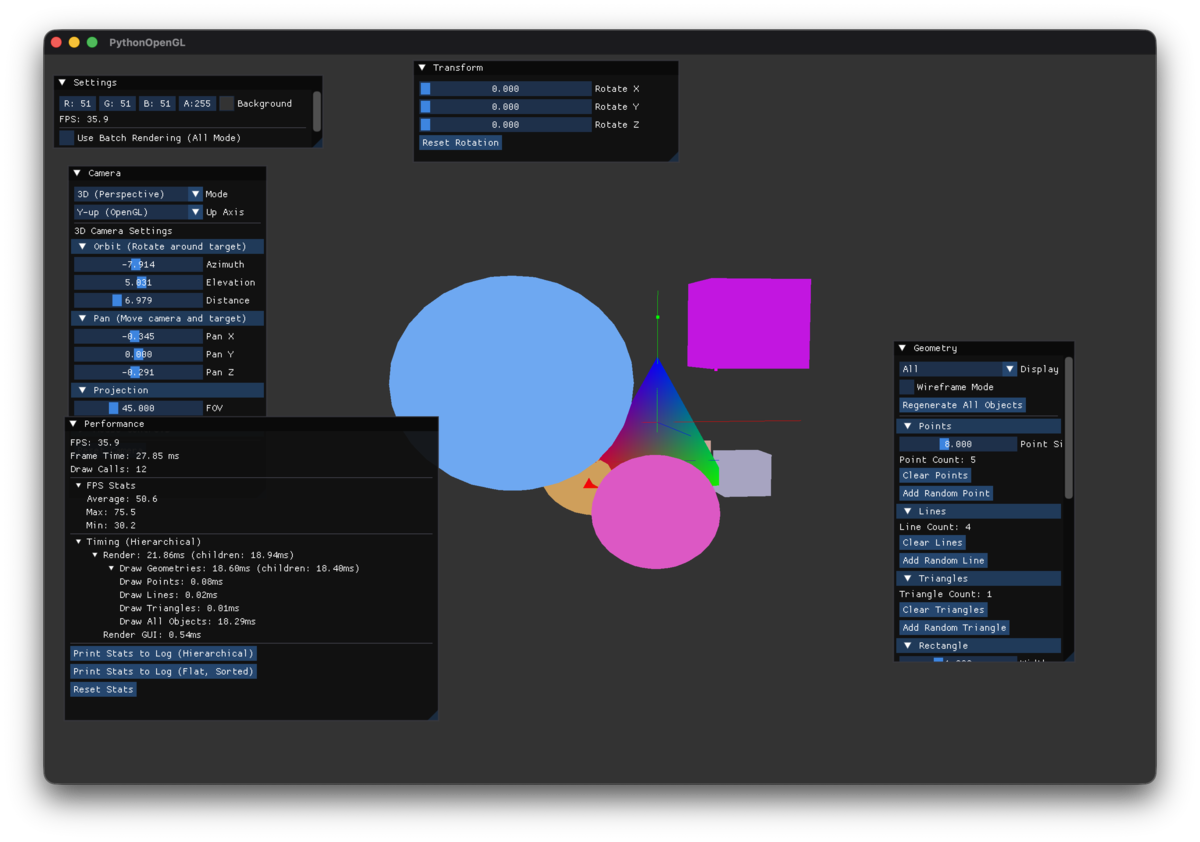Collapse the Timing (Hierarchical) tree node
This screenshot has height=842, width=1200.
pos(79,542)
